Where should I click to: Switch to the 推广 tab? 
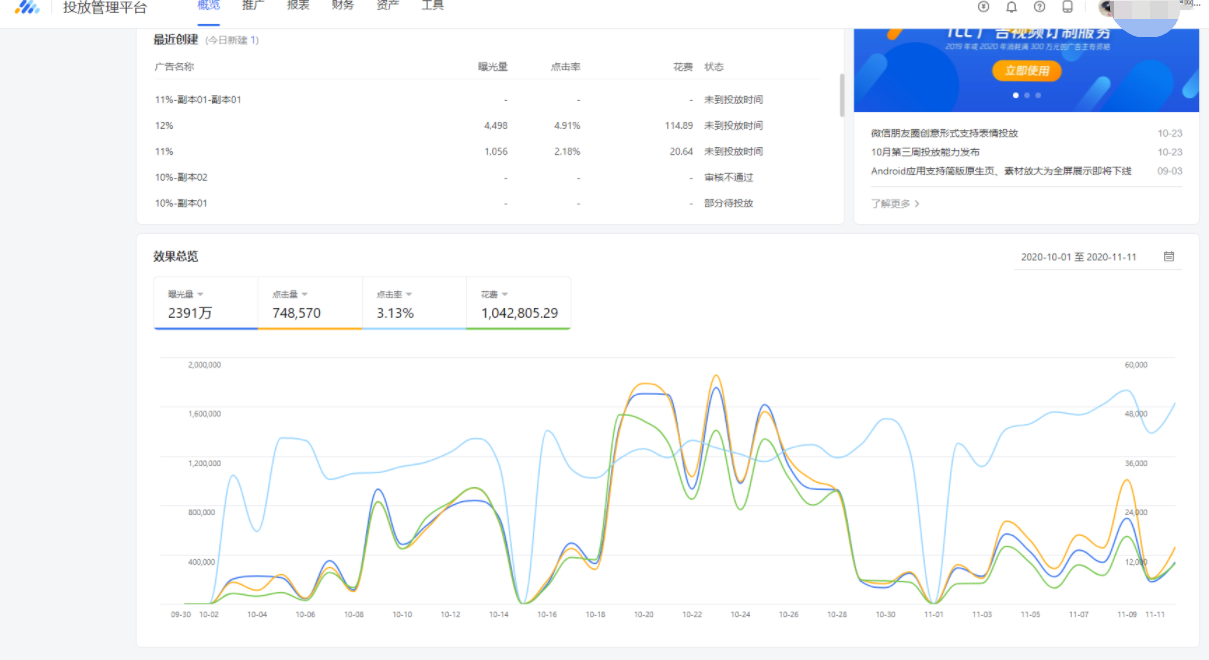pyautogui.click(x=253, y=6)
